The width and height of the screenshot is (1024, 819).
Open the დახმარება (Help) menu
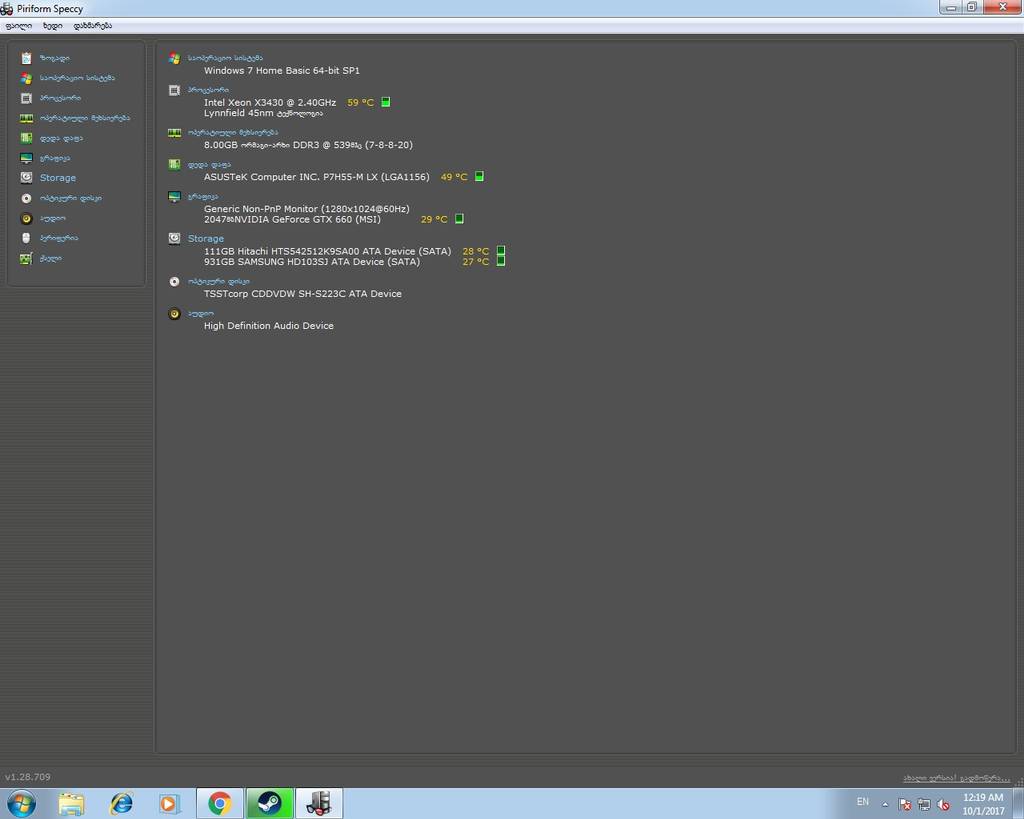point(93,25)
